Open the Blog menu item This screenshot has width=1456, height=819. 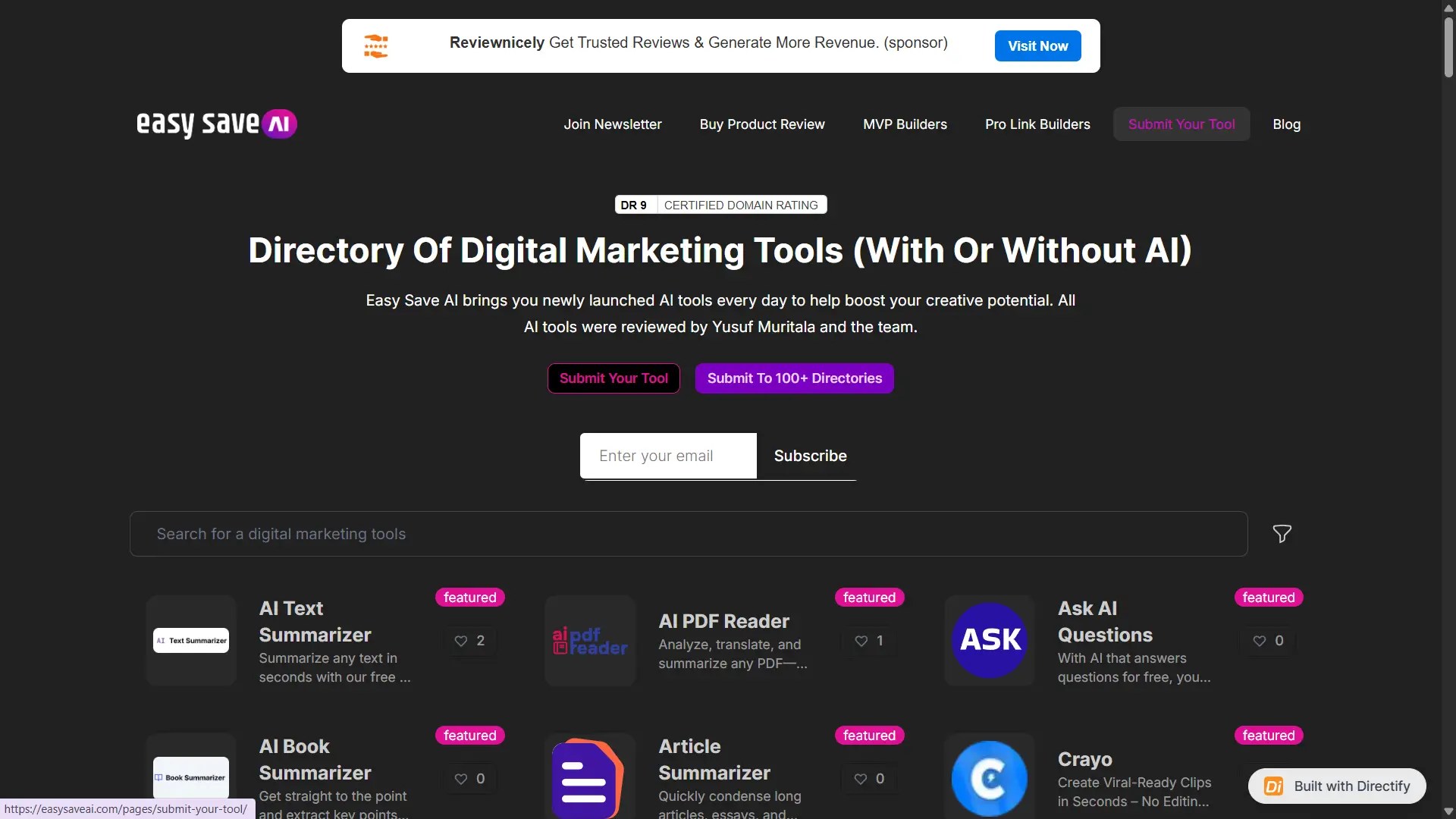pyautogui.click(x=1286, y=124)
